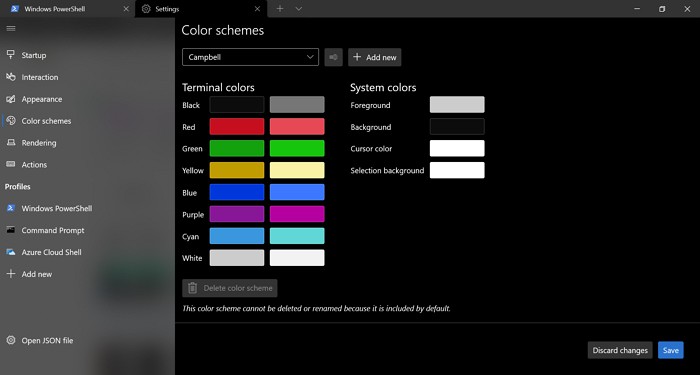
Task: Change the Cursor color swatch
Action: tap(457, 149)
